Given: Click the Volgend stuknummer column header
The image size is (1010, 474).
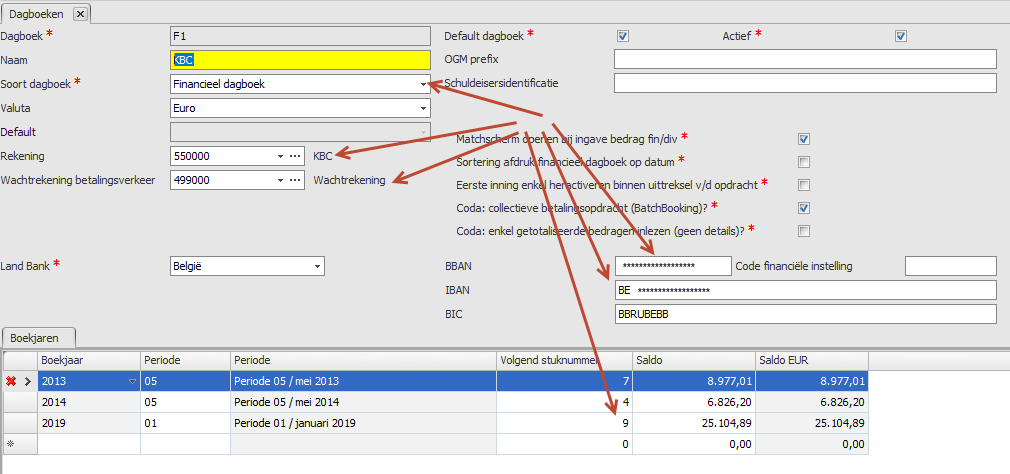Looking at the screenshot, I should (563, 359).
